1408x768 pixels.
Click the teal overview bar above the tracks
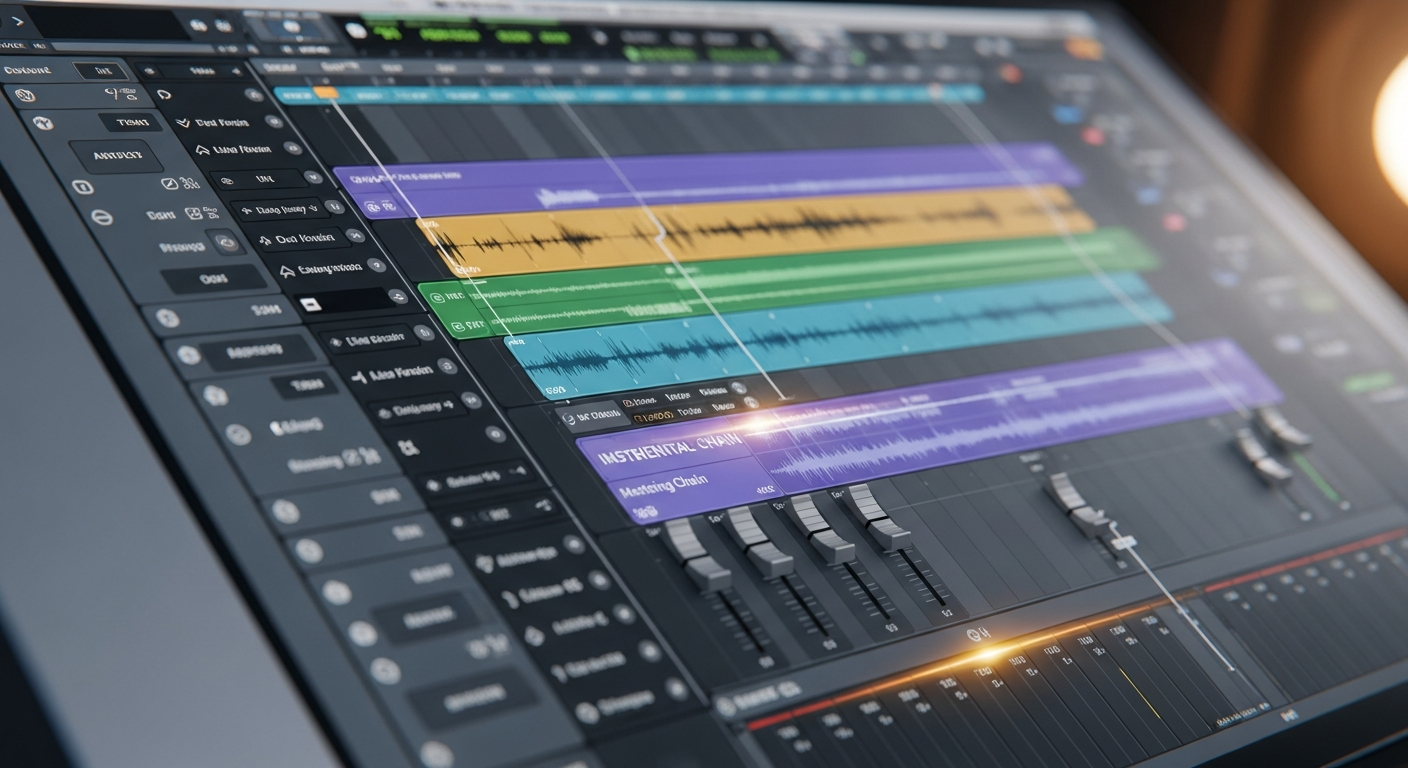pyautogui.click(x=628, y=95)
